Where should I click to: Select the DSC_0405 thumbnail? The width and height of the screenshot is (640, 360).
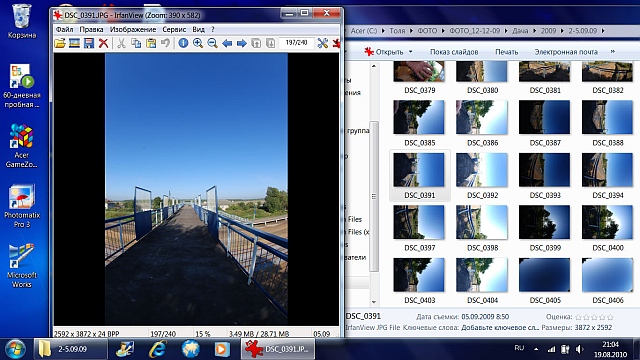coord(544,275)
